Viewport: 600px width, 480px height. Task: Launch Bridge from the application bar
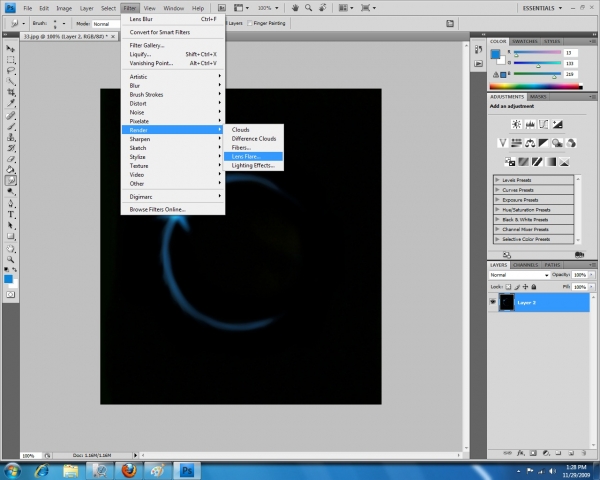point(222,8)
